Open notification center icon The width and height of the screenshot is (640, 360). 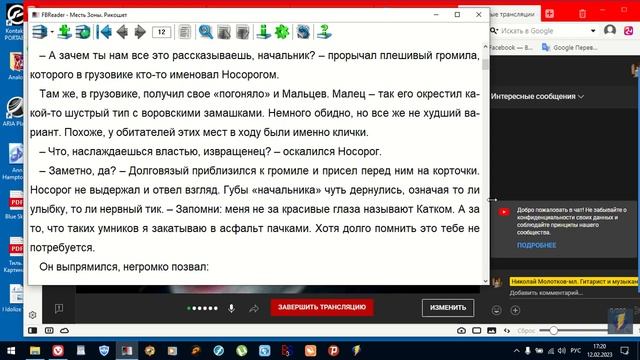[x=624, y=350]
